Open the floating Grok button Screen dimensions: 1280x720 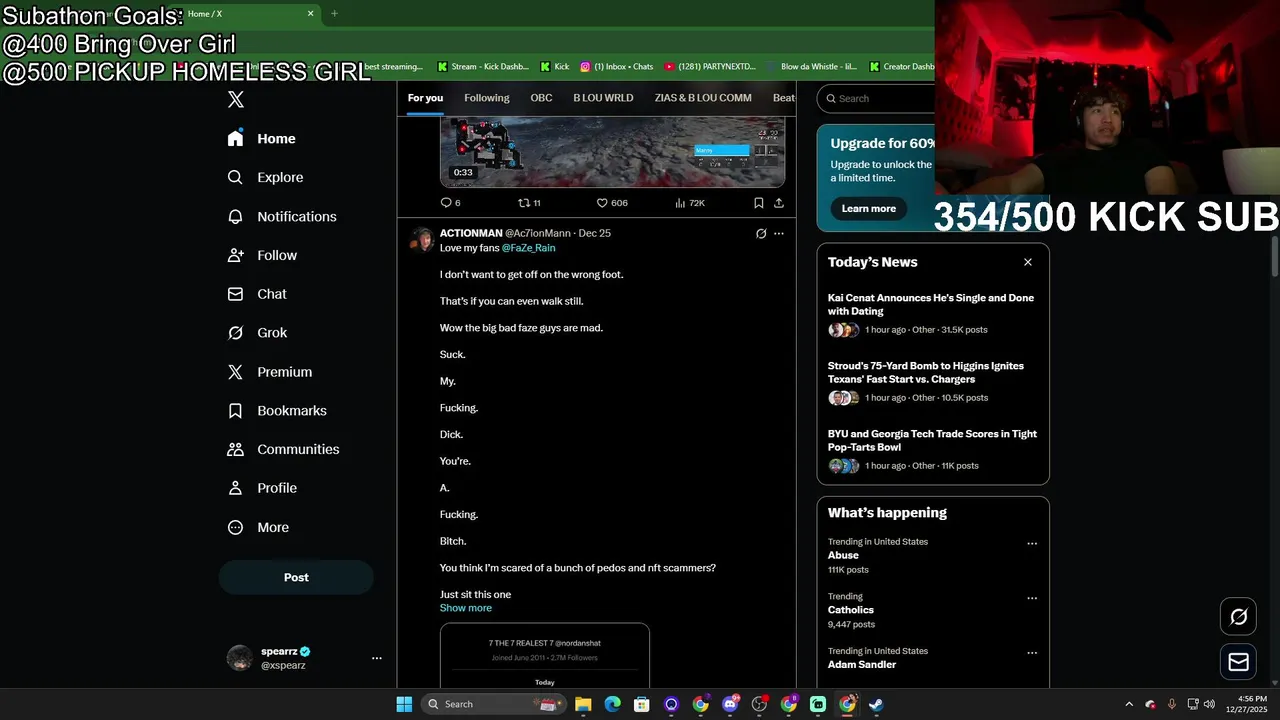(1239, 617)
